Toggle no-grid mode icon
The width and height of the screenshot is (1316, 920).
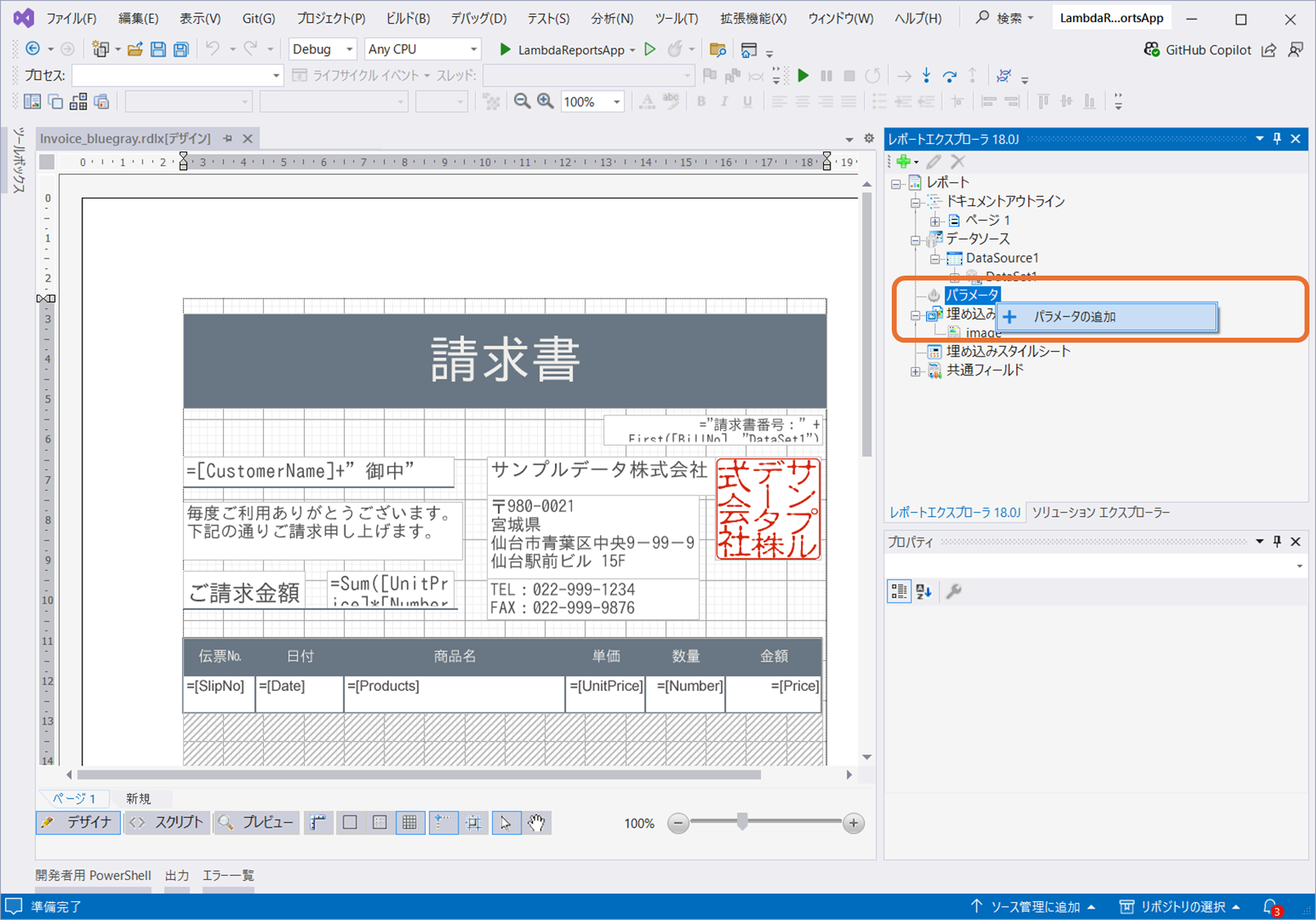click(350, 823)
